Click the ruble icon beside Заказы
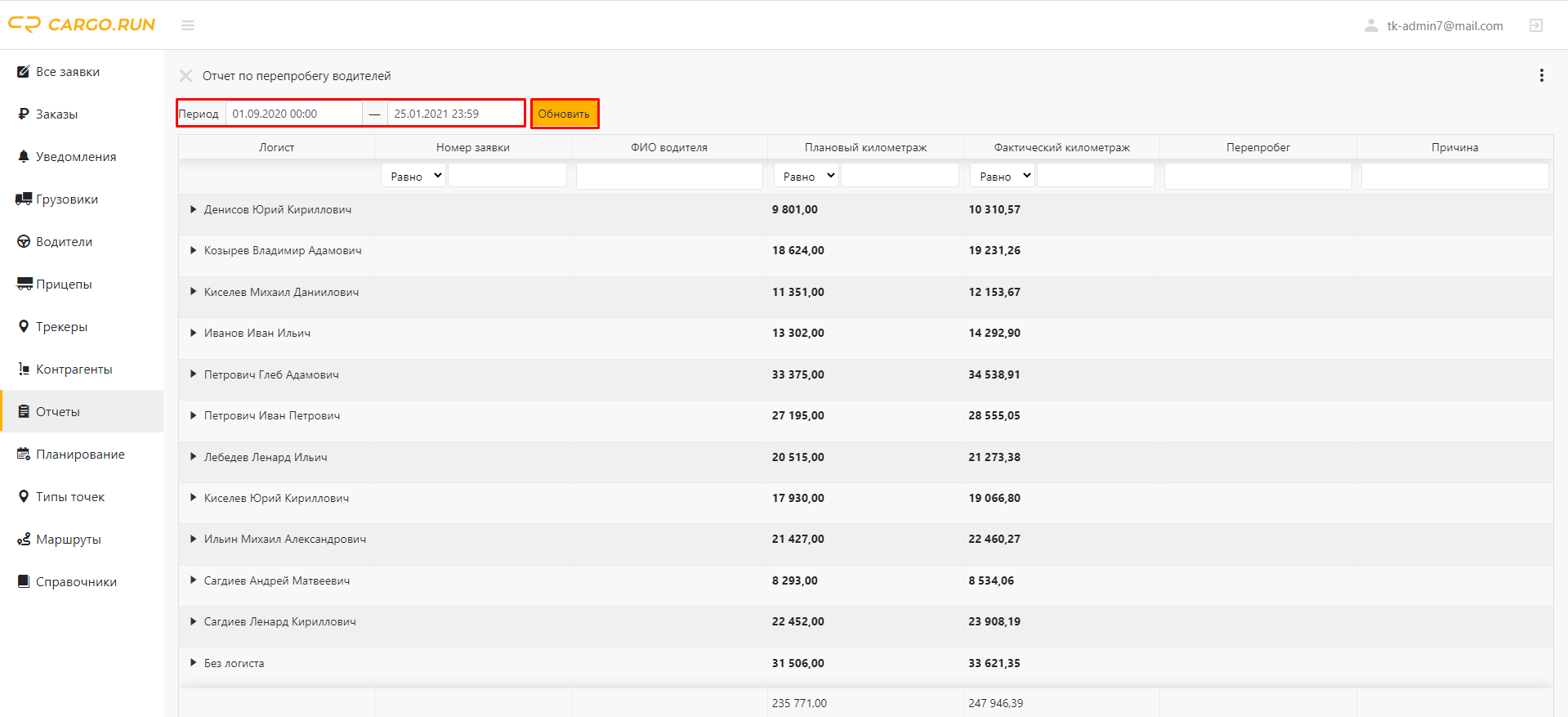This screenshot has width=1568, height=717. [x=24, y=114]
